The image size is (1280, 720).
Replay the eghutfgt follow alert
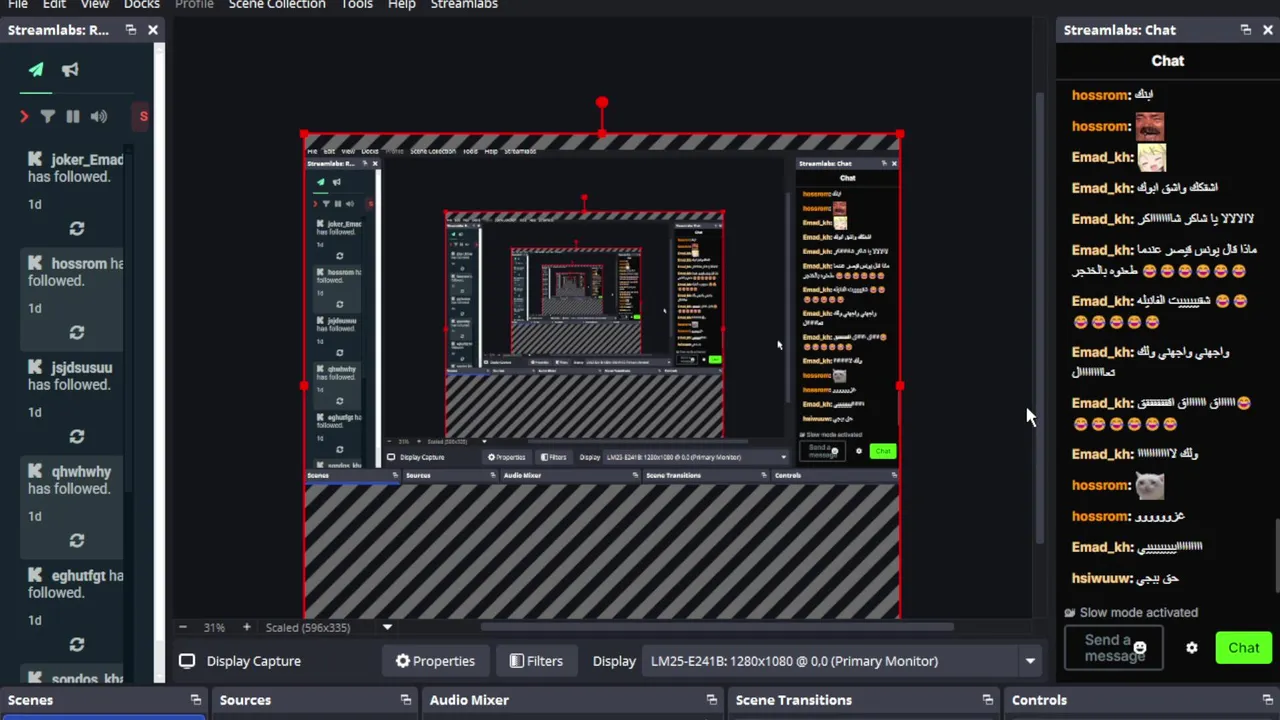(x=77, y=645)
